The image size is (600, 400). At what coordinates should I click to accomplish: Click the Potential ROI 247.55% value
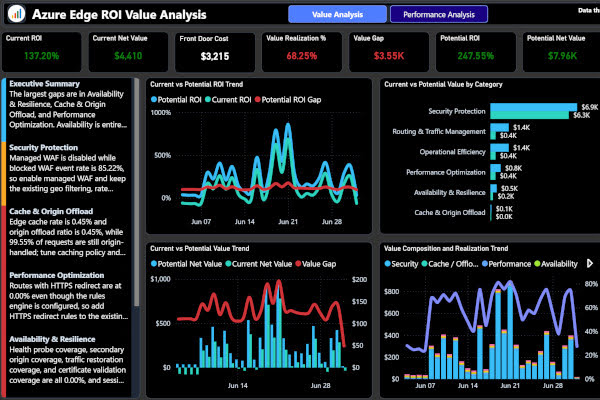click(x=476, y=56)
